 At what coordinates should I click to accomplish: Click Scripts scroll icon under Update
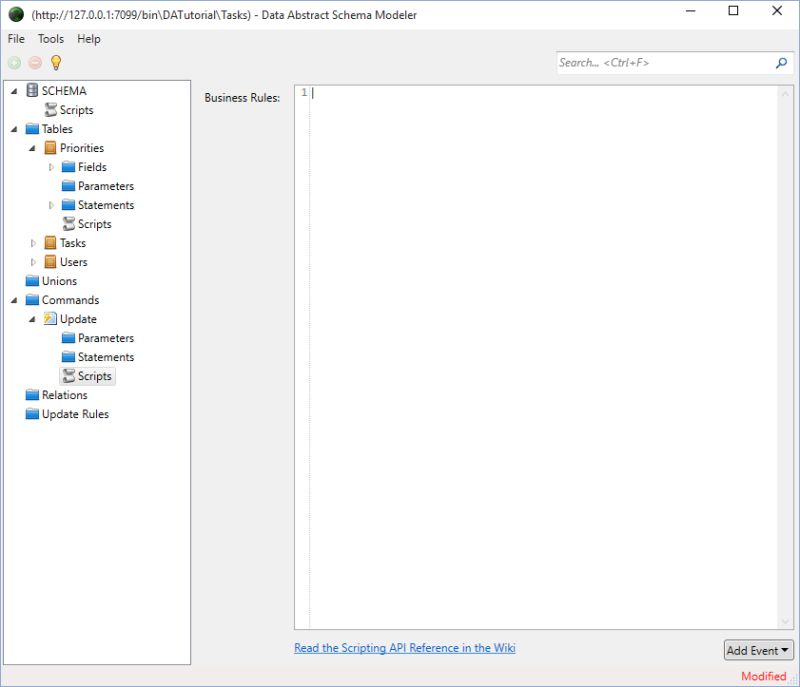[x=68, y=376]
